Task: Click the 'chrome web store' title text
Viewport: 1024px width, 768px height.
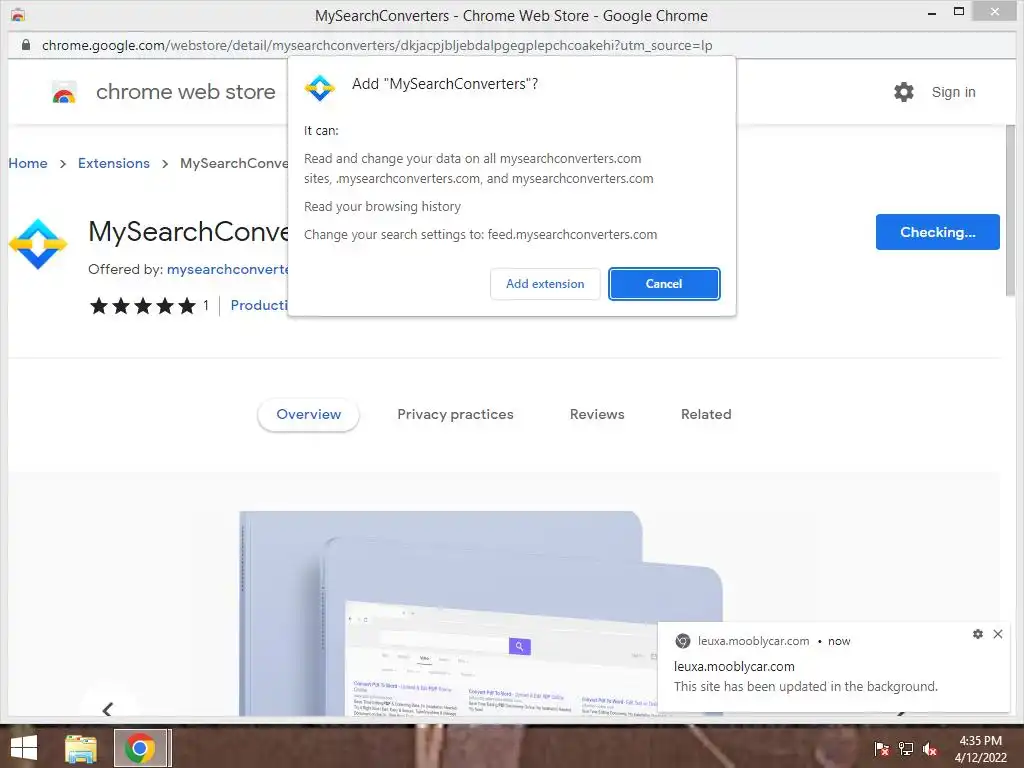Action: 185,92
